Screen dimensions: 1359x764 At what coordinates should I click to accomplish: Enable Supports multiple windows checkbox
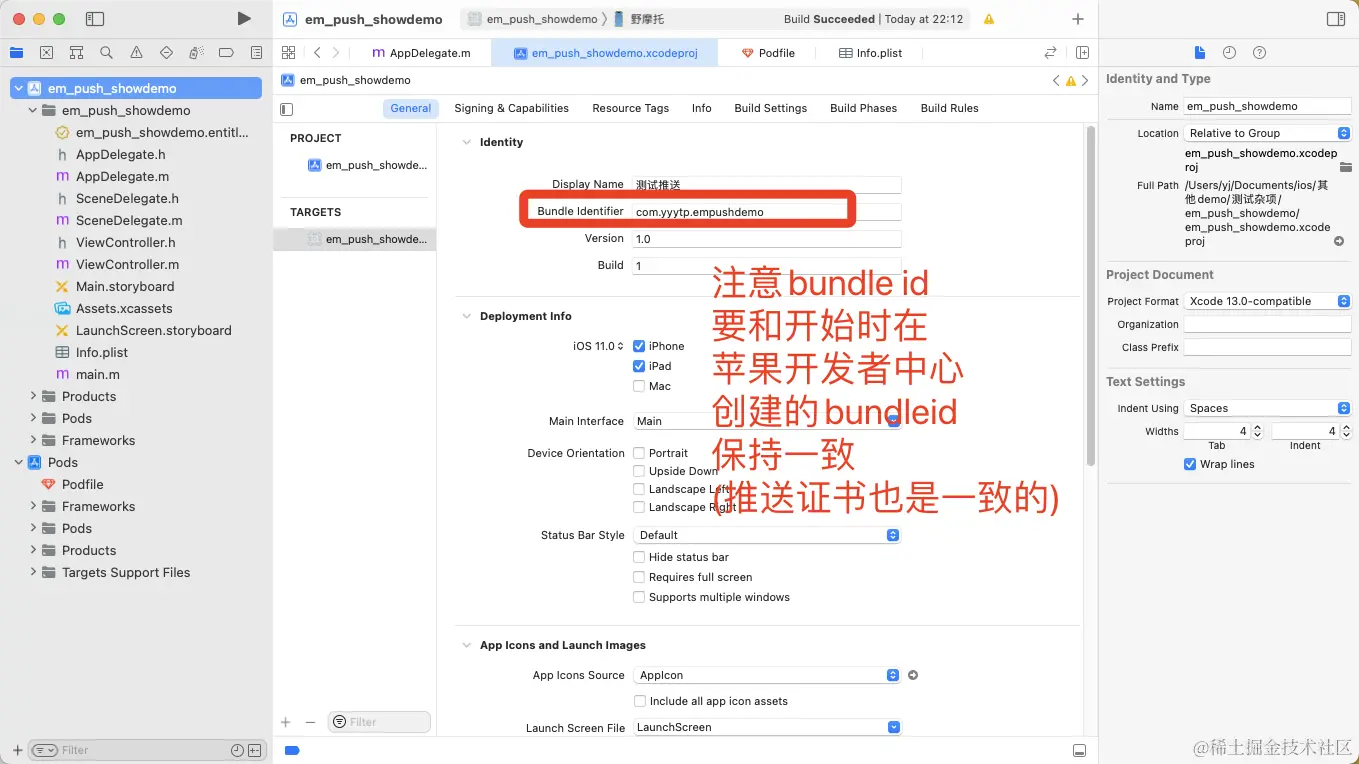coord(639,597)
